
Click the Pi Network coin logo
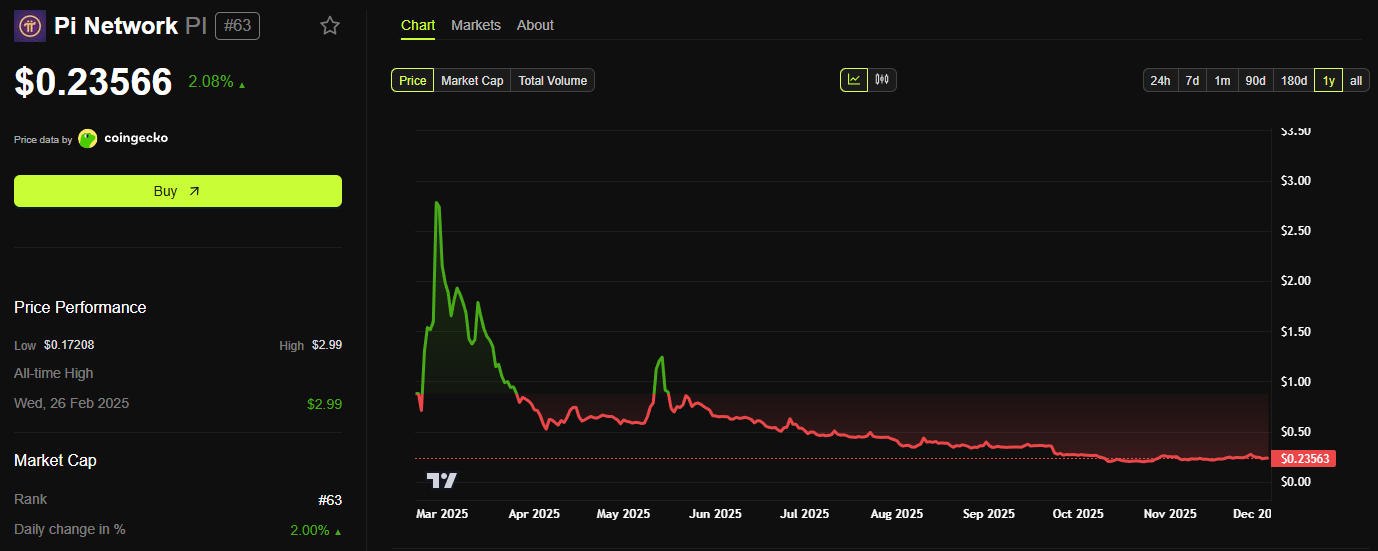coord(30,25)
